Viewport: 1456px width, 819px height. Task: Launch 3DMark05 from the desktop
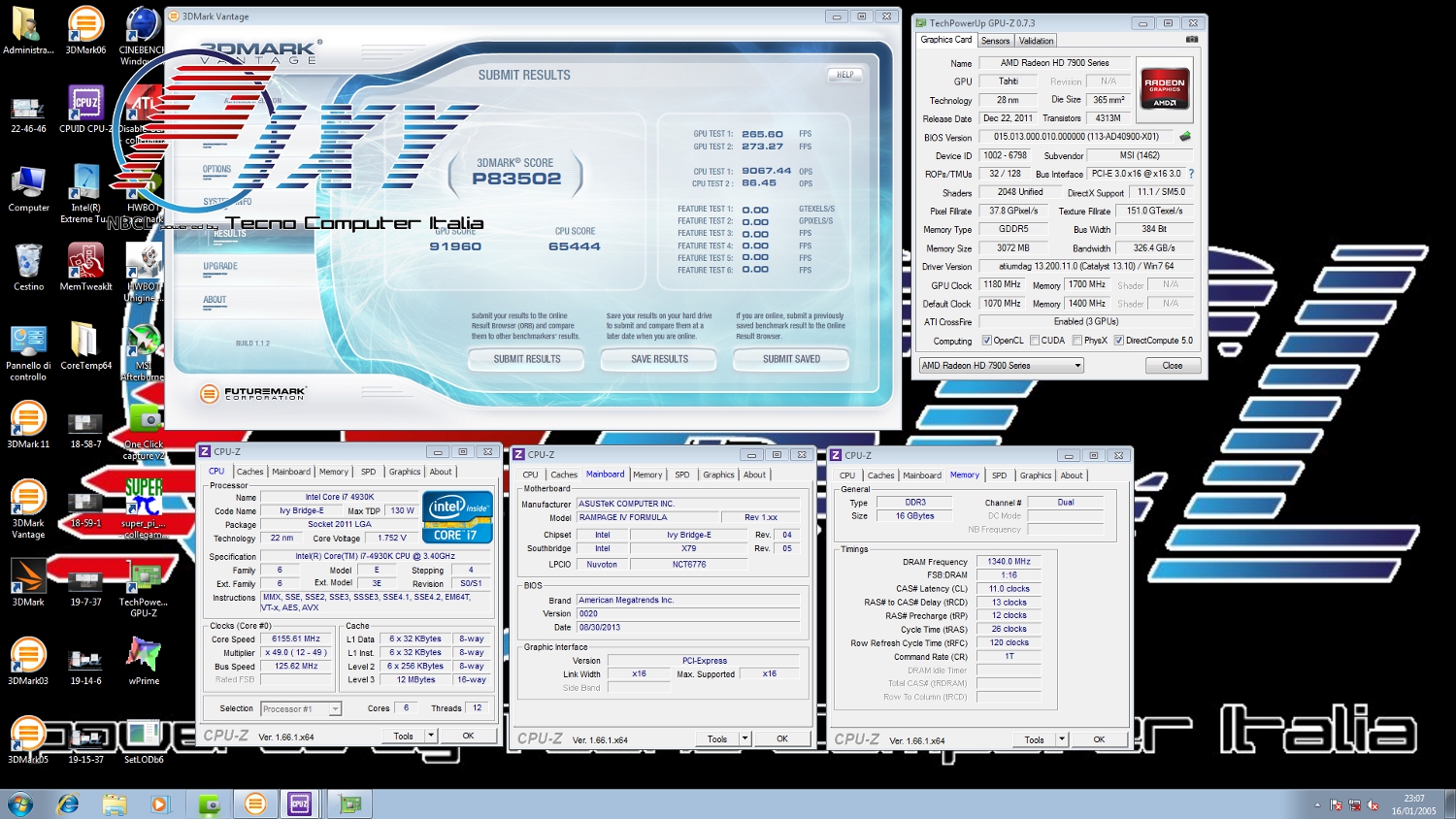[x=28, y=739]
